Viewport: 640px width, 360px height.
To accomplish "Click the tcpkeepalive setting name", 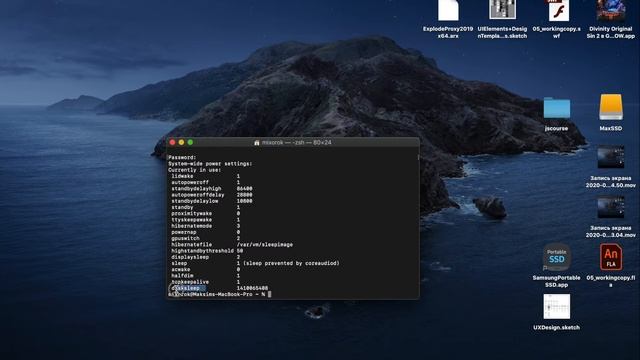I will [190, 282].
